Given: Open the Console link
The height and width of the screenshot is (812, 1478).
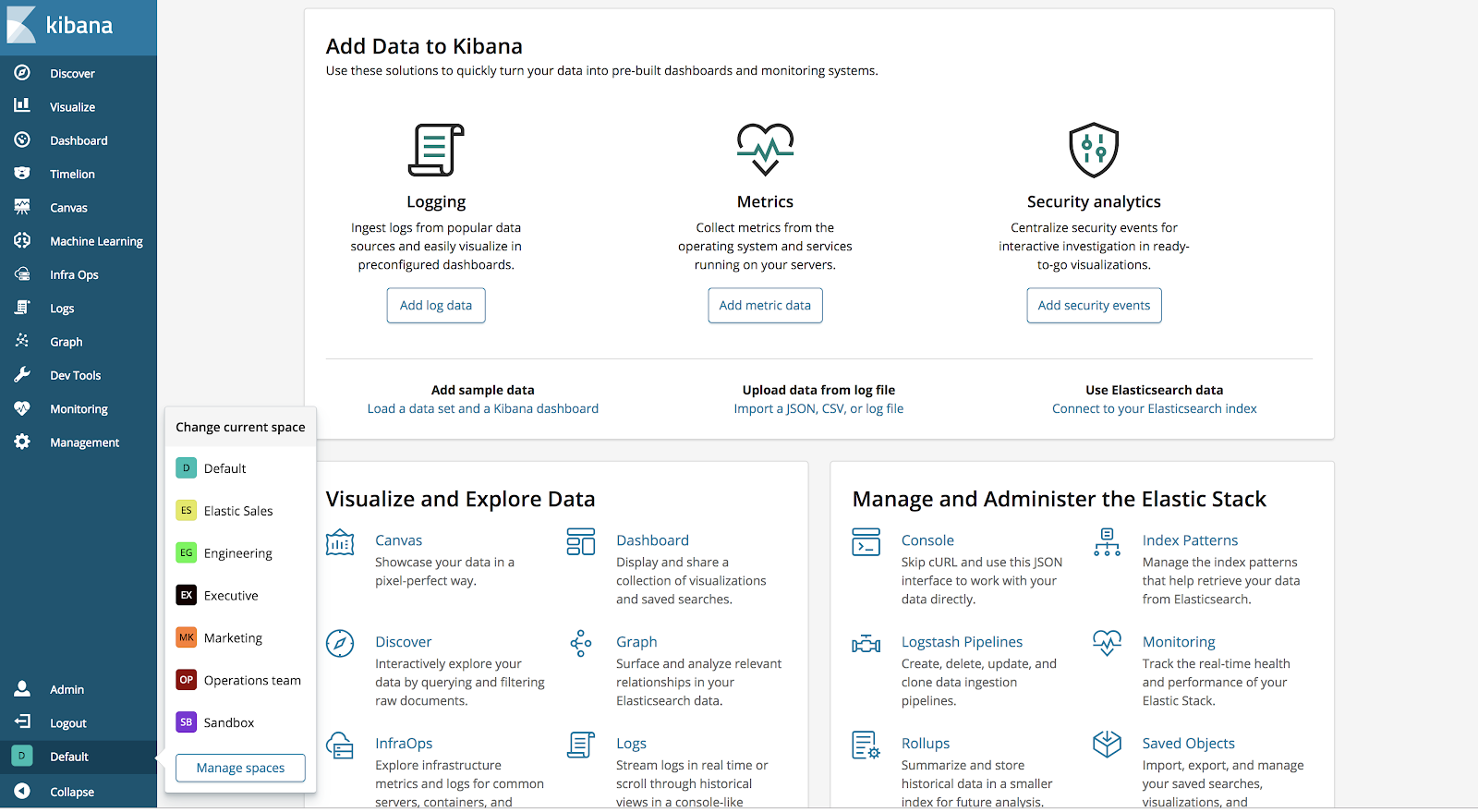Looking at the screenshot, I should 927,540.
